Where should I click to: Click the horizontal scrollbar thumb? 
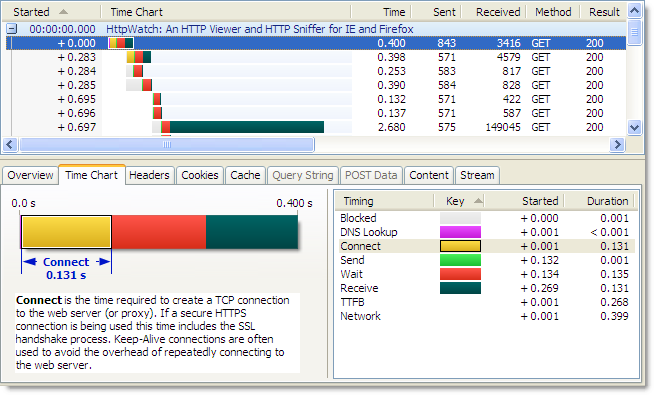pyautogui.click(x=167, y=145)
